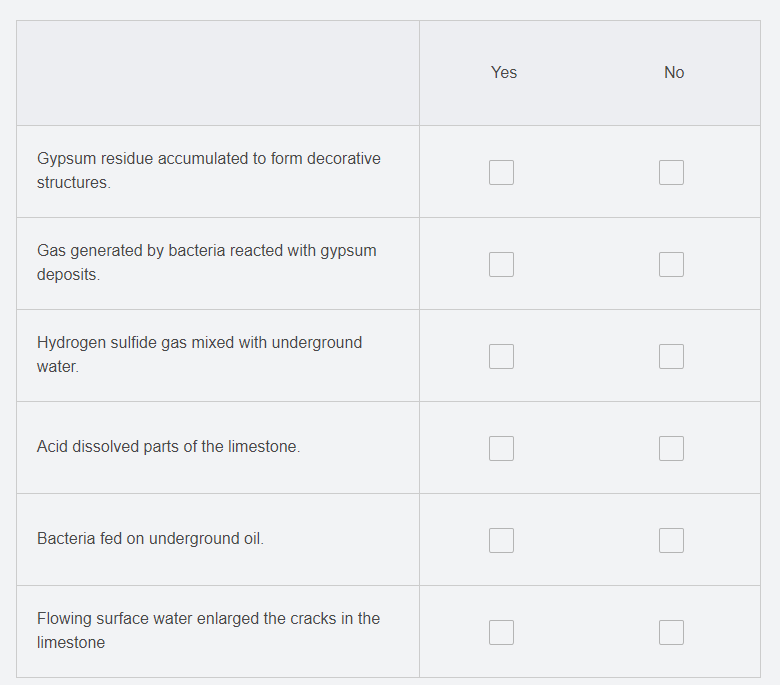Select No for hydrogen sulfide mixed with water

pyautogui.click(x=671, y=356)
